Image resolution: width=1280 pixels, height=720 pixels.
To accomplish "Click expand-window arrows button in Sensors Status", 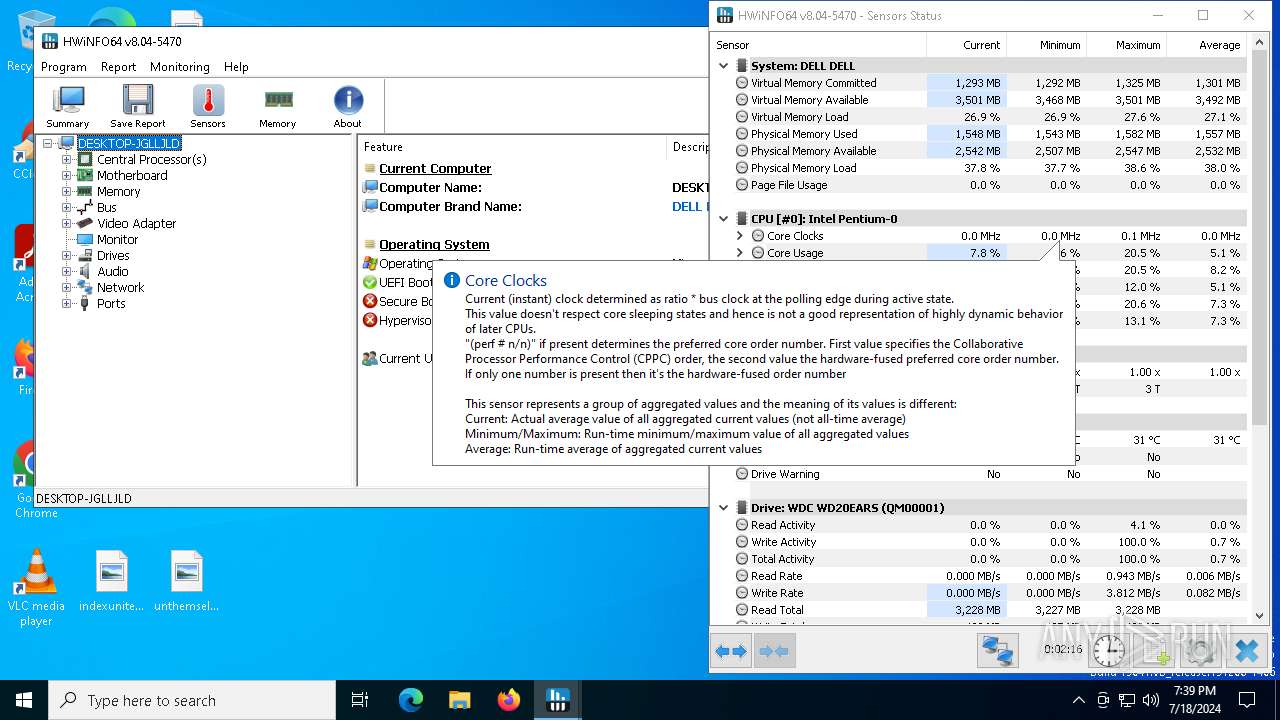I will click(731, 651).
